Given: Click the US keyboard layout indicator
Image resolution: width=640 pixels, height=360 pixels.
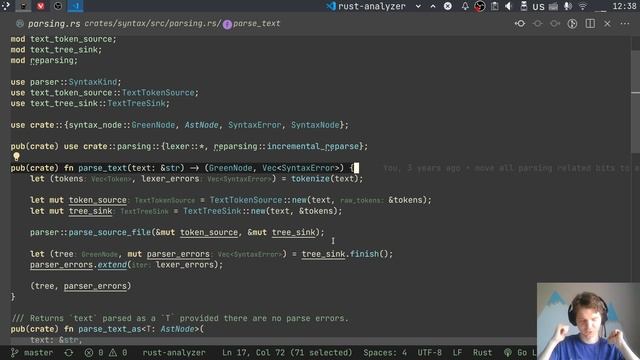Looking at the screenshot, I should 538,7.
